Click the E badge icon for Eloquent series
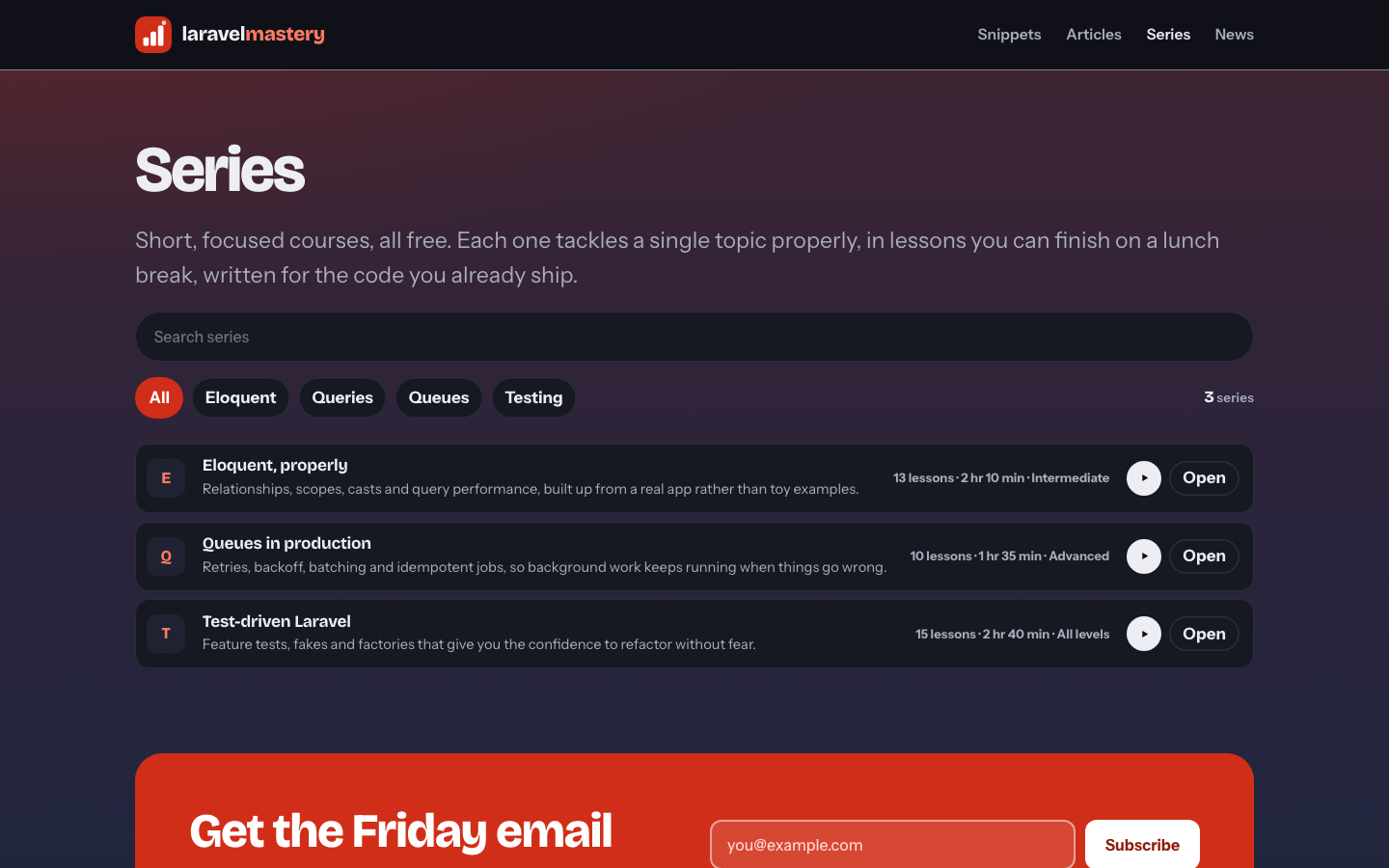This screenshot has height=868, width=1389. coord(166,478)
